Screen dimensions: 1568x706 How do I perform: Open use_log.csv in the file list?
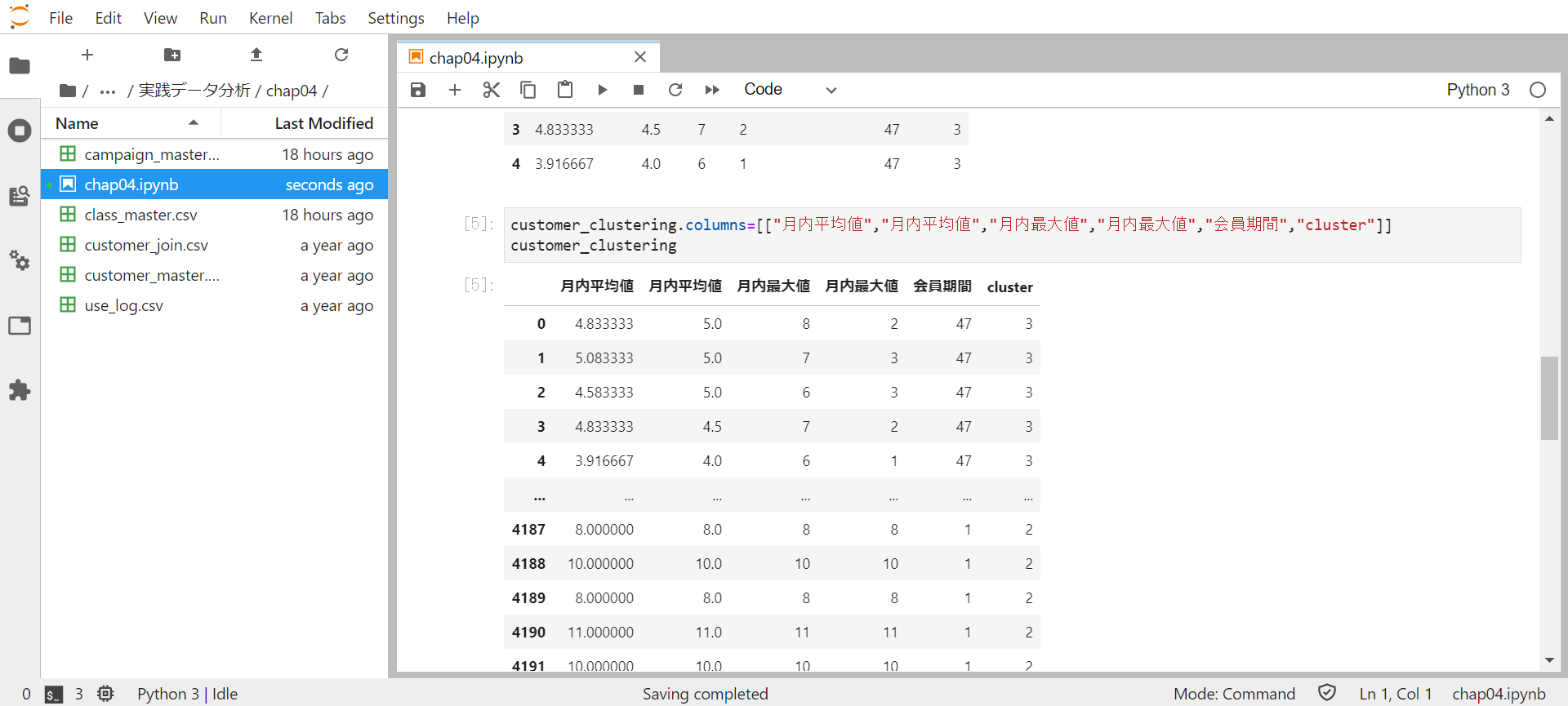[x=124, y=305]
